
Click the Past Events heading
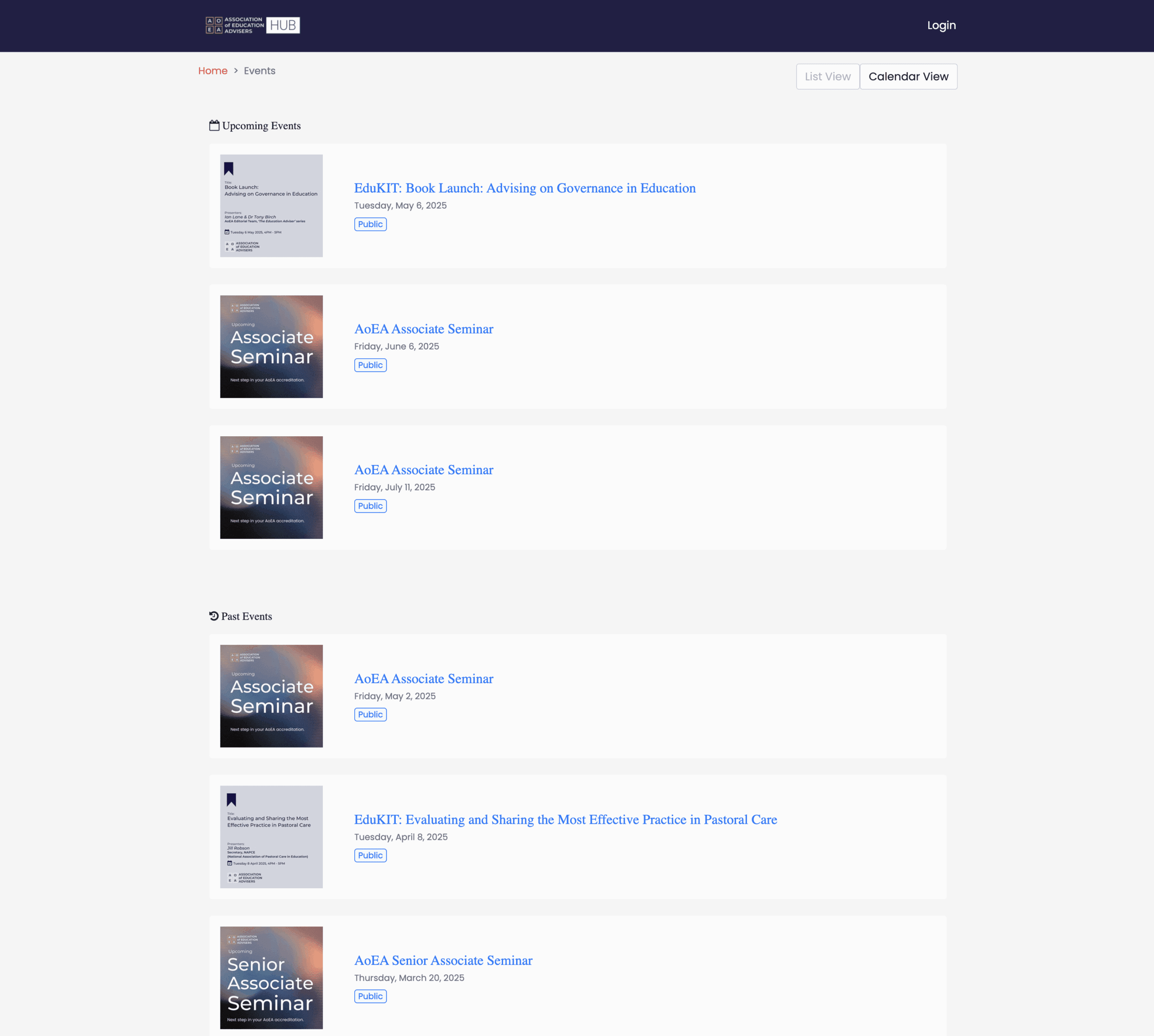247,616
